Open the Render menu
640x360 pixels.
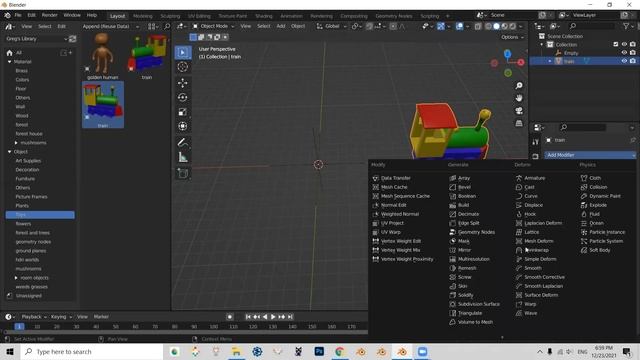coord(49,15)
